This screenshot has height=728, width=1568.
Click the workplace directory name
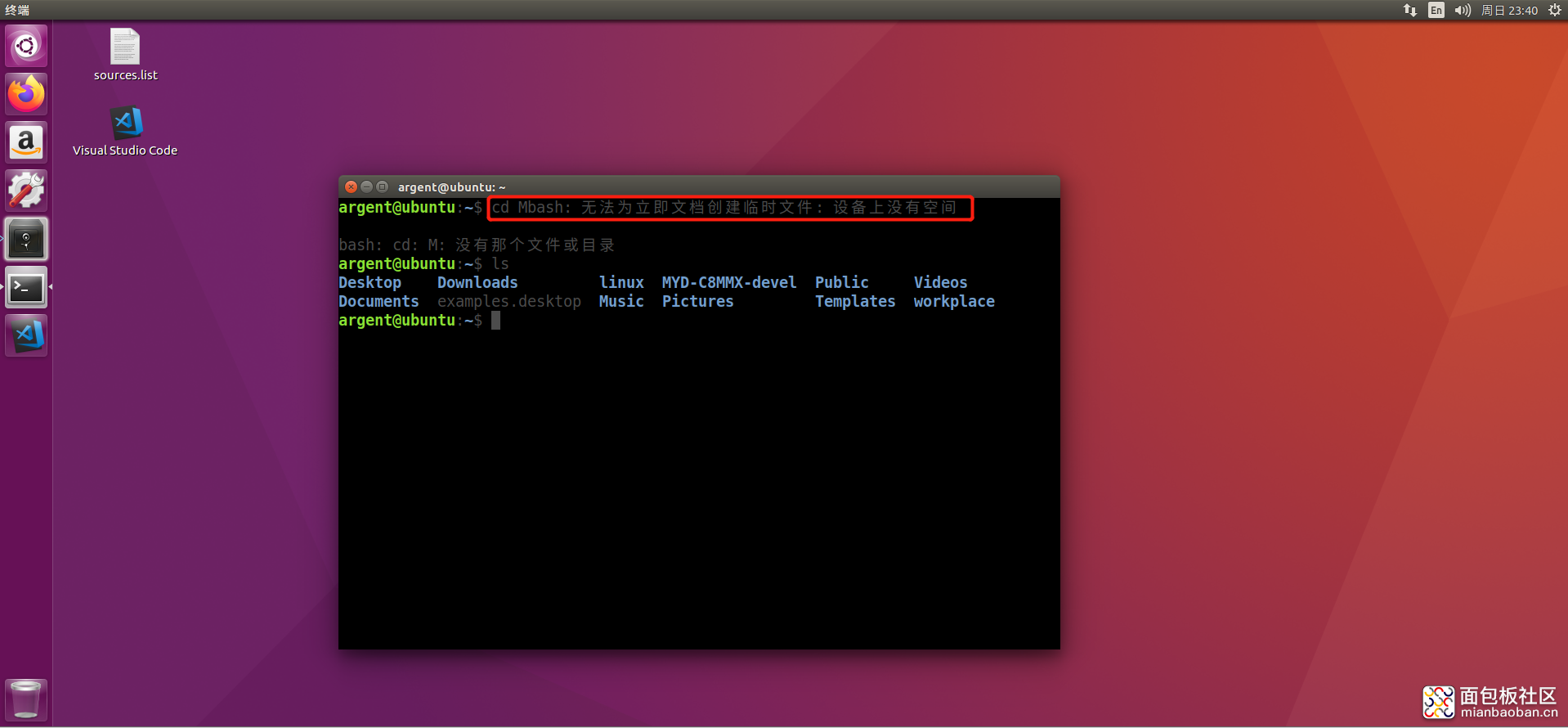pos(954,301)
